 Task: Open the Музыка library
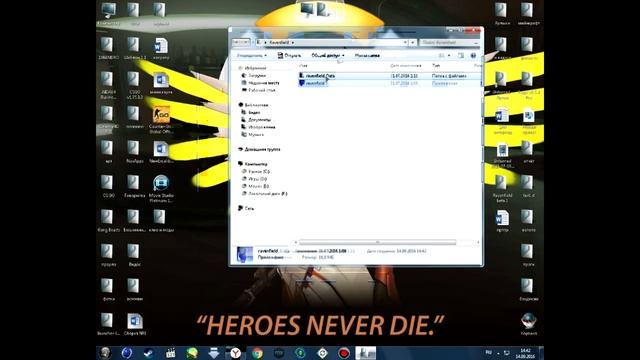(x=256, y=134)
